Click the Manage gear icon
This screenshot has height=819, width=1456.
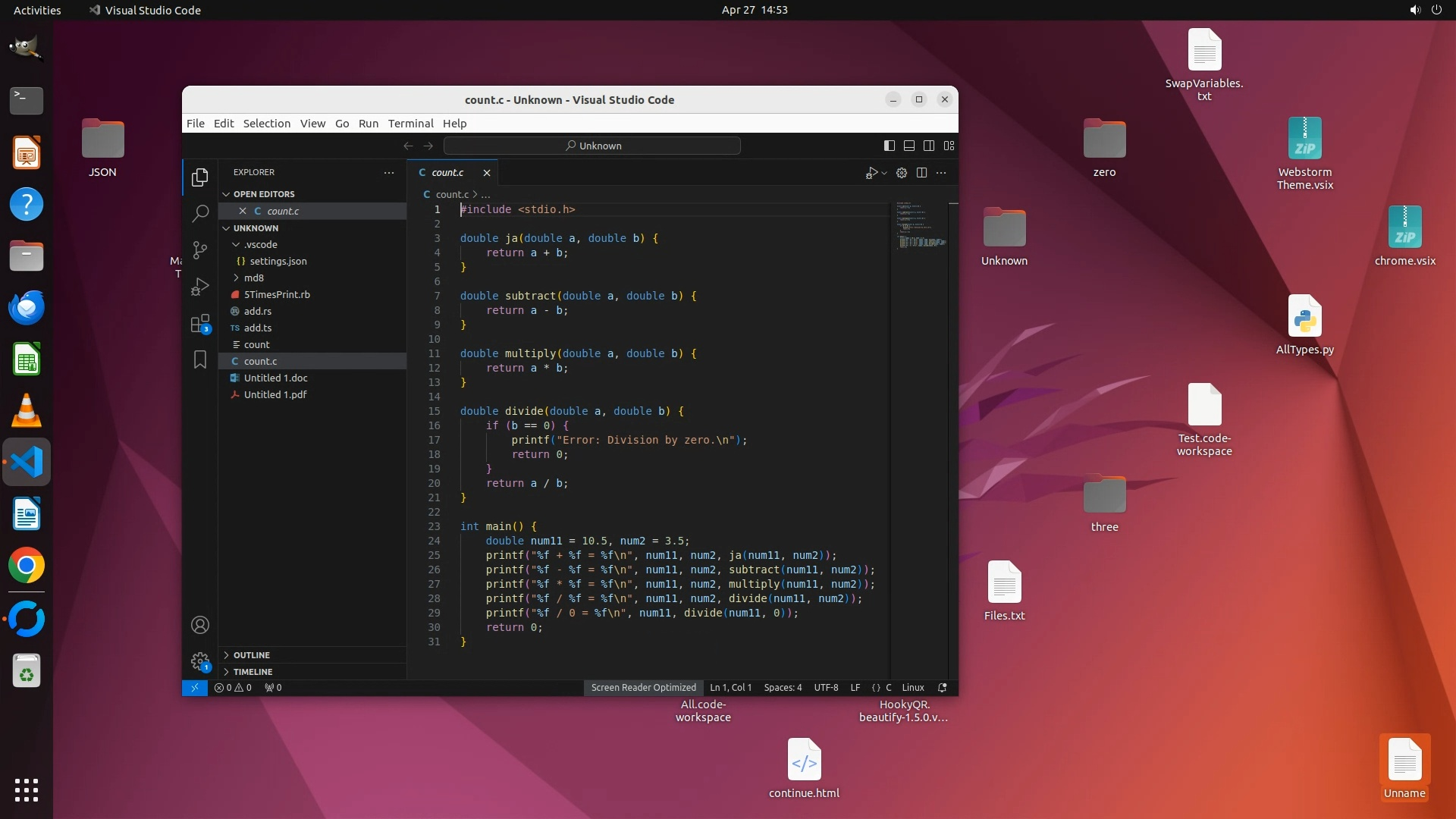pos(200,661)
